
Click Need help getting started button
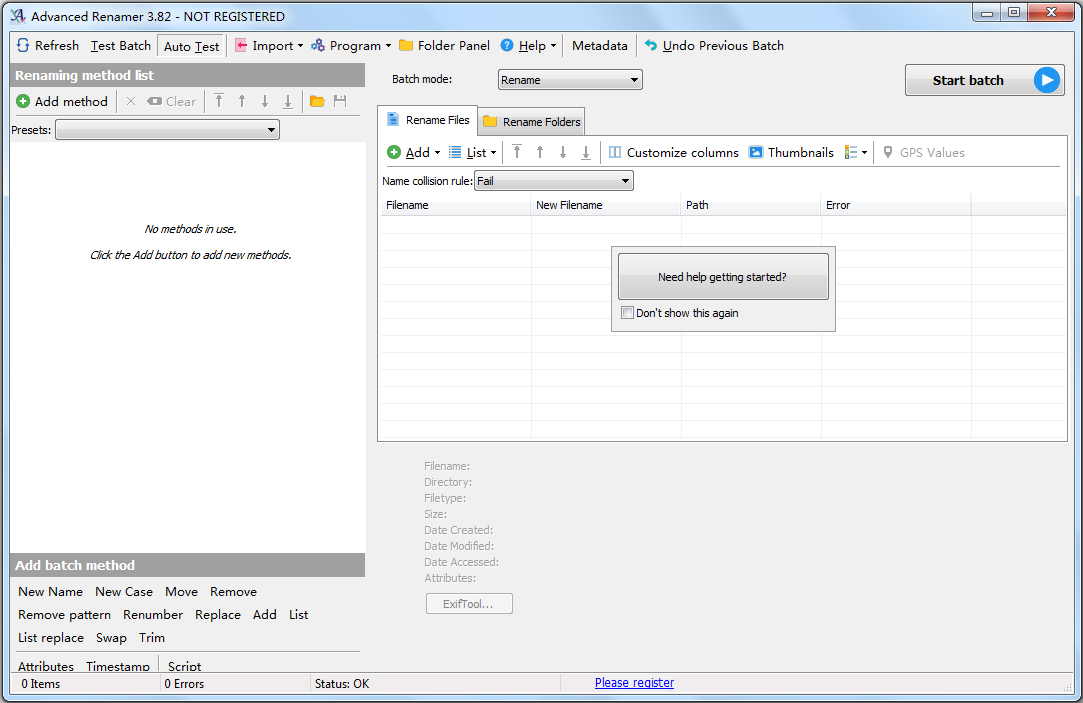click(722, 277)
